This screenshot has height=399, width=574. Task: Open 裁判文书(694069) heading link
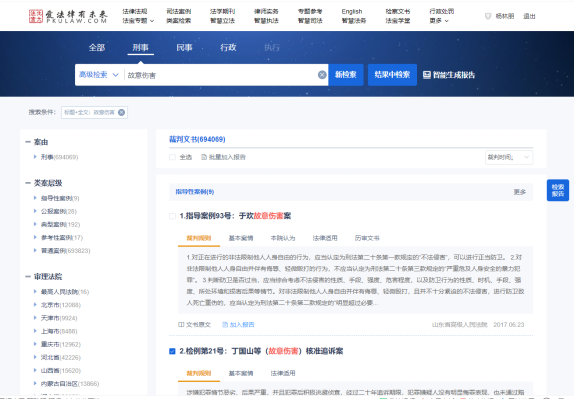click(197, 139)
